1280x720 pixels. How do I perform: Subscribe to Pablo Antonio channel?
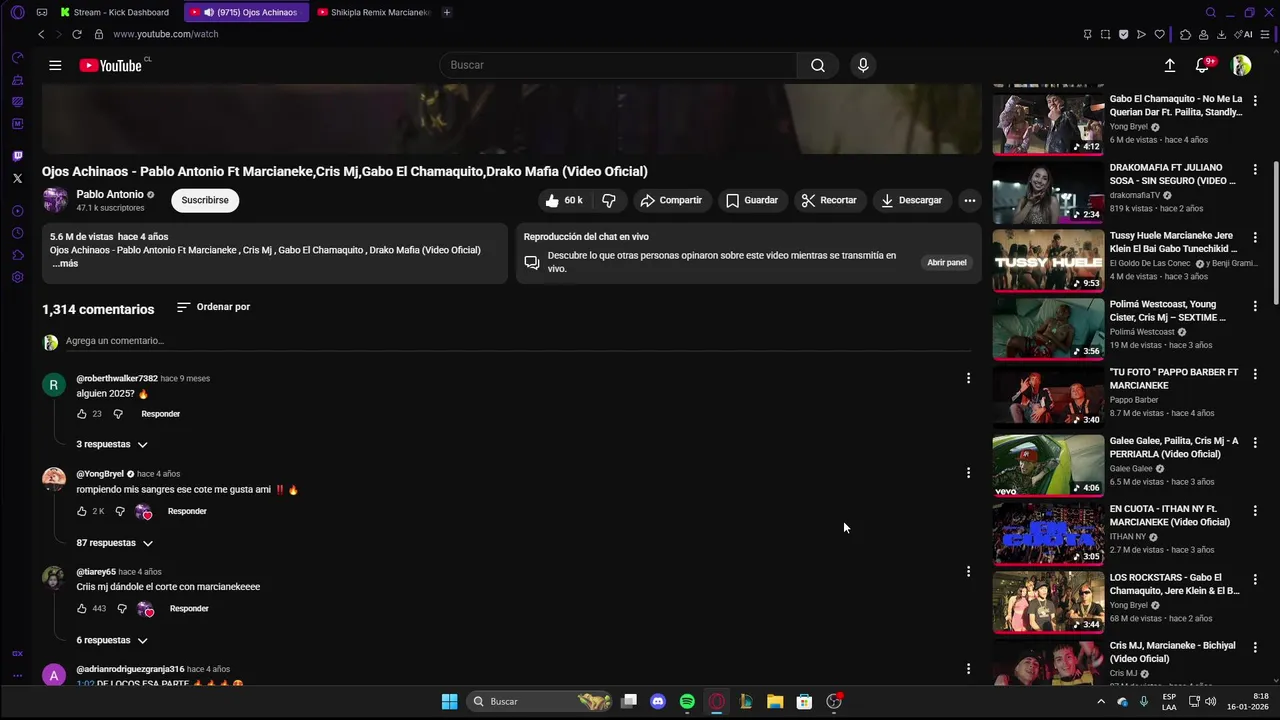click(205, 200)
